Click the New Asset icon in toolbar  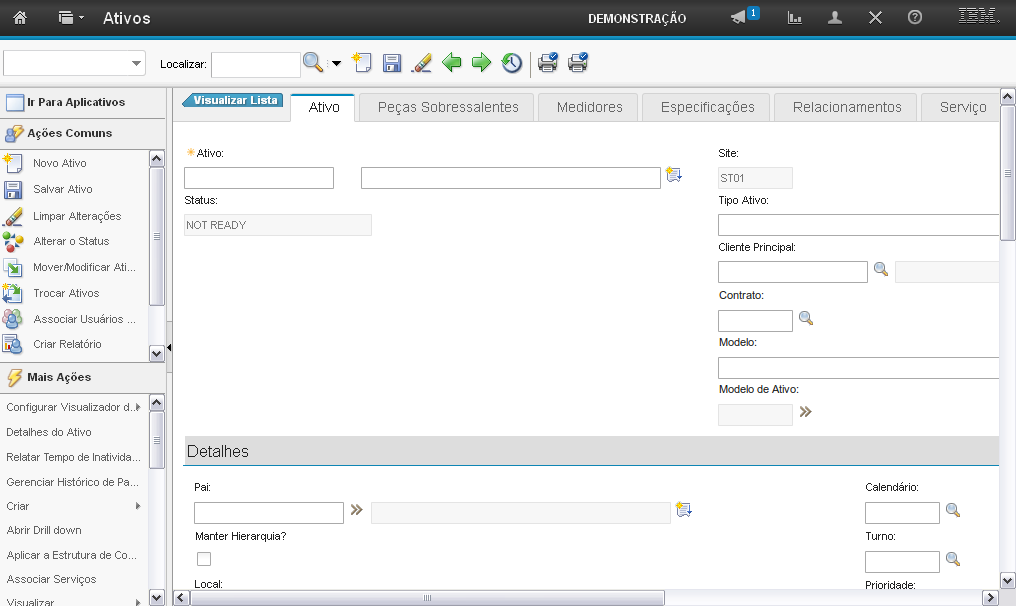pyautogui.click(x=362, y=64)
